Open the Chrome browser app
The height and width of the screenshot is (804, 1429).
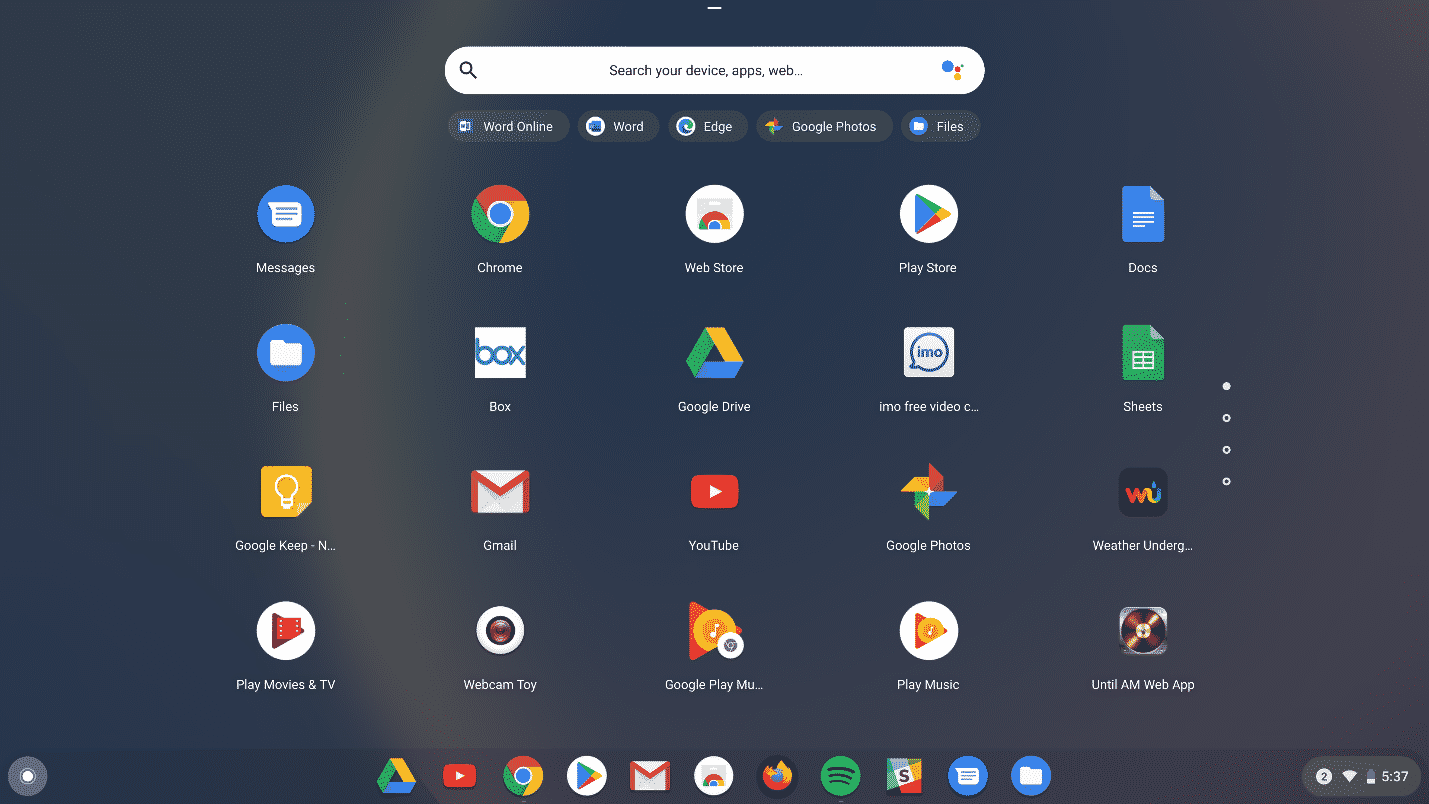click(x=500, y=213)
